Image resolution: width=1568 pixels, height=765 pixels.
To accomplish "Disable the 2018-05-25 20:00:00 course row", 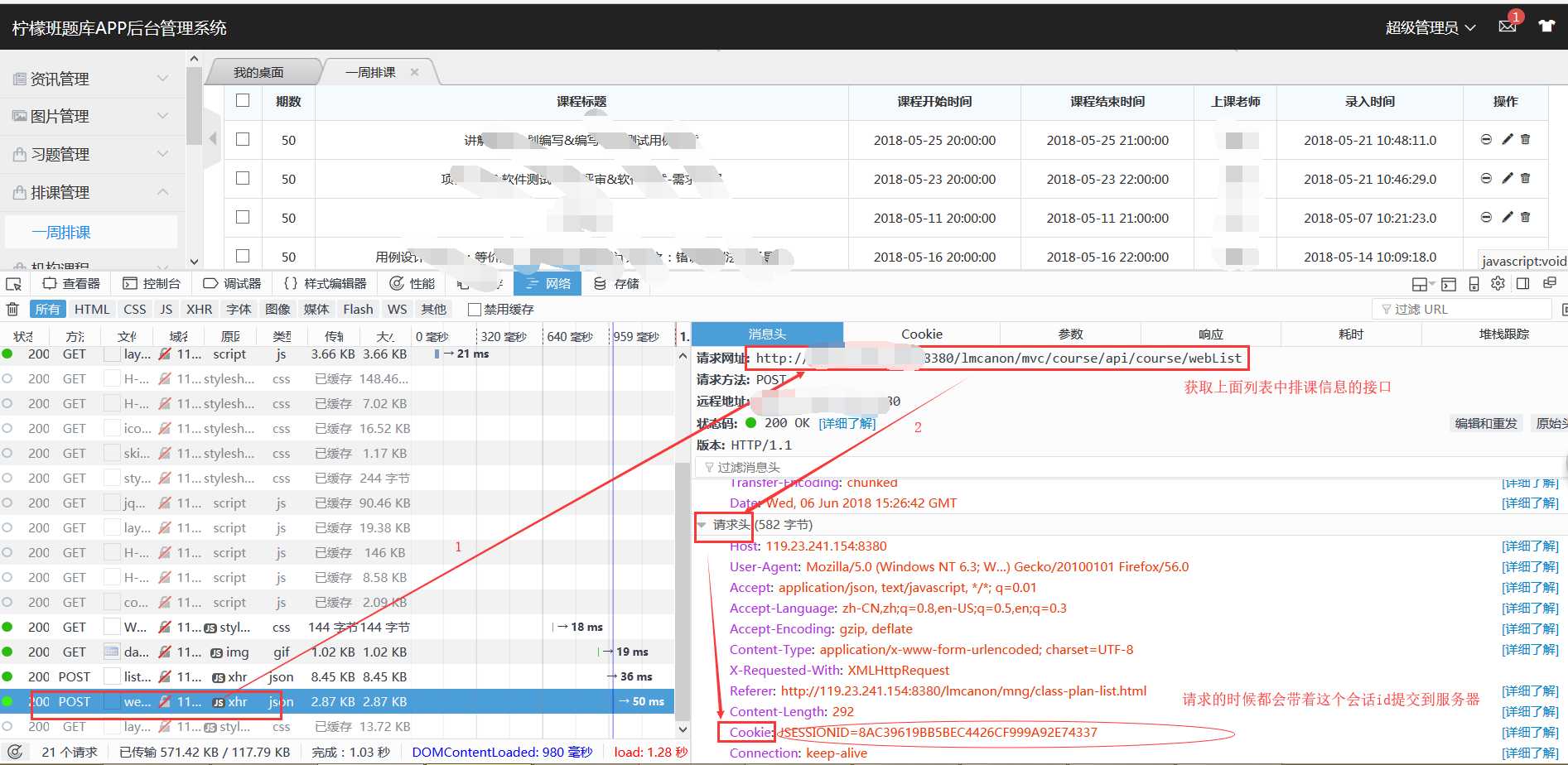I will [x=1486, y=140].
